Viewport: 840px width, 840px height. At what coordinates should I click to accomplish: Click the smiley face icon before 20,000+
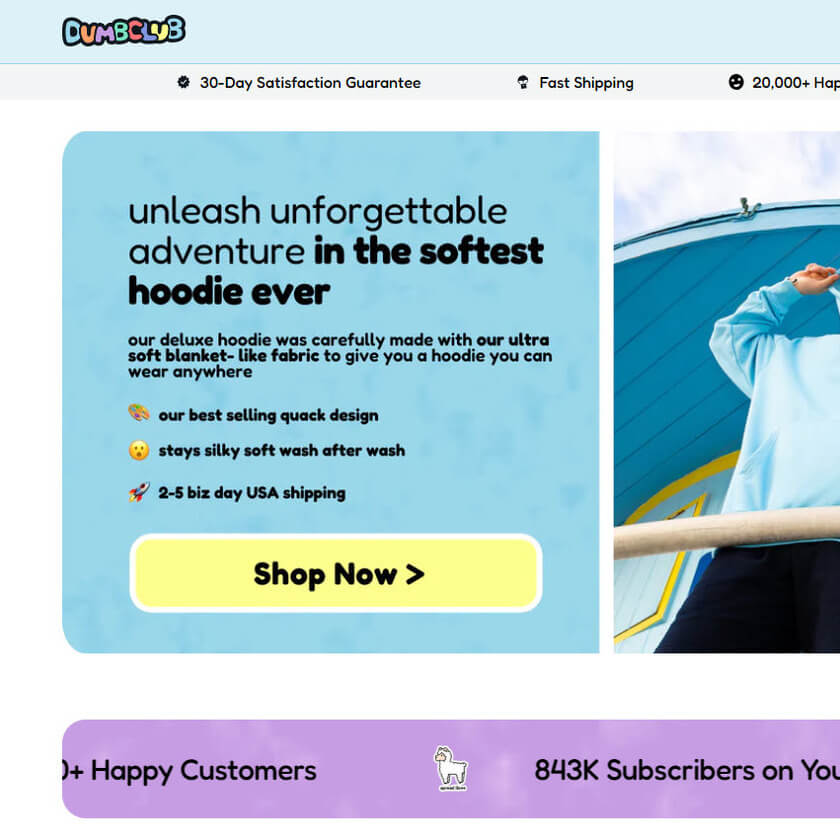pos(736,82)
